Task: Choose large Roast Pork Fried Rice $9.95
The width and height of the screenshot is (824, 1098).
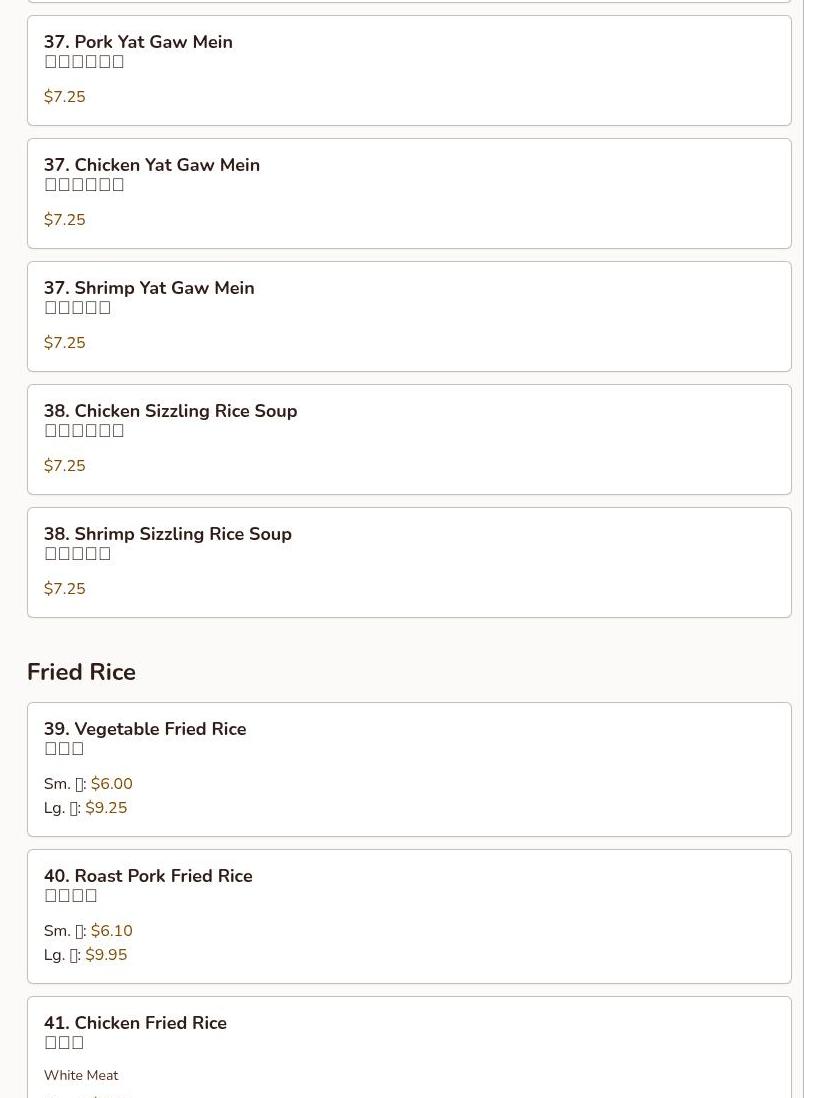Action: coord(106,955)
